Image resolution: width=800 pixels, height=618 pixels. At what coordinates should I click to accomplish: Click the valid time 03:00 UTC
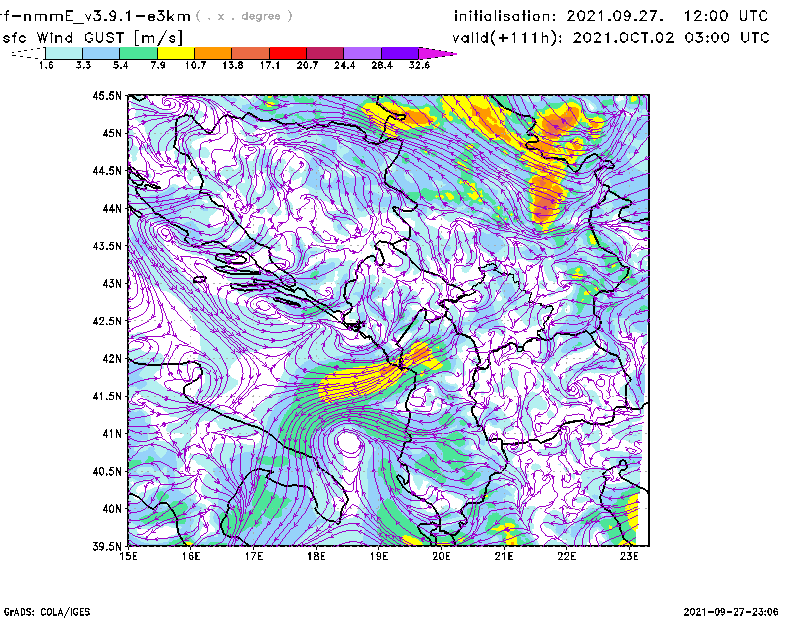click(727, 38)
